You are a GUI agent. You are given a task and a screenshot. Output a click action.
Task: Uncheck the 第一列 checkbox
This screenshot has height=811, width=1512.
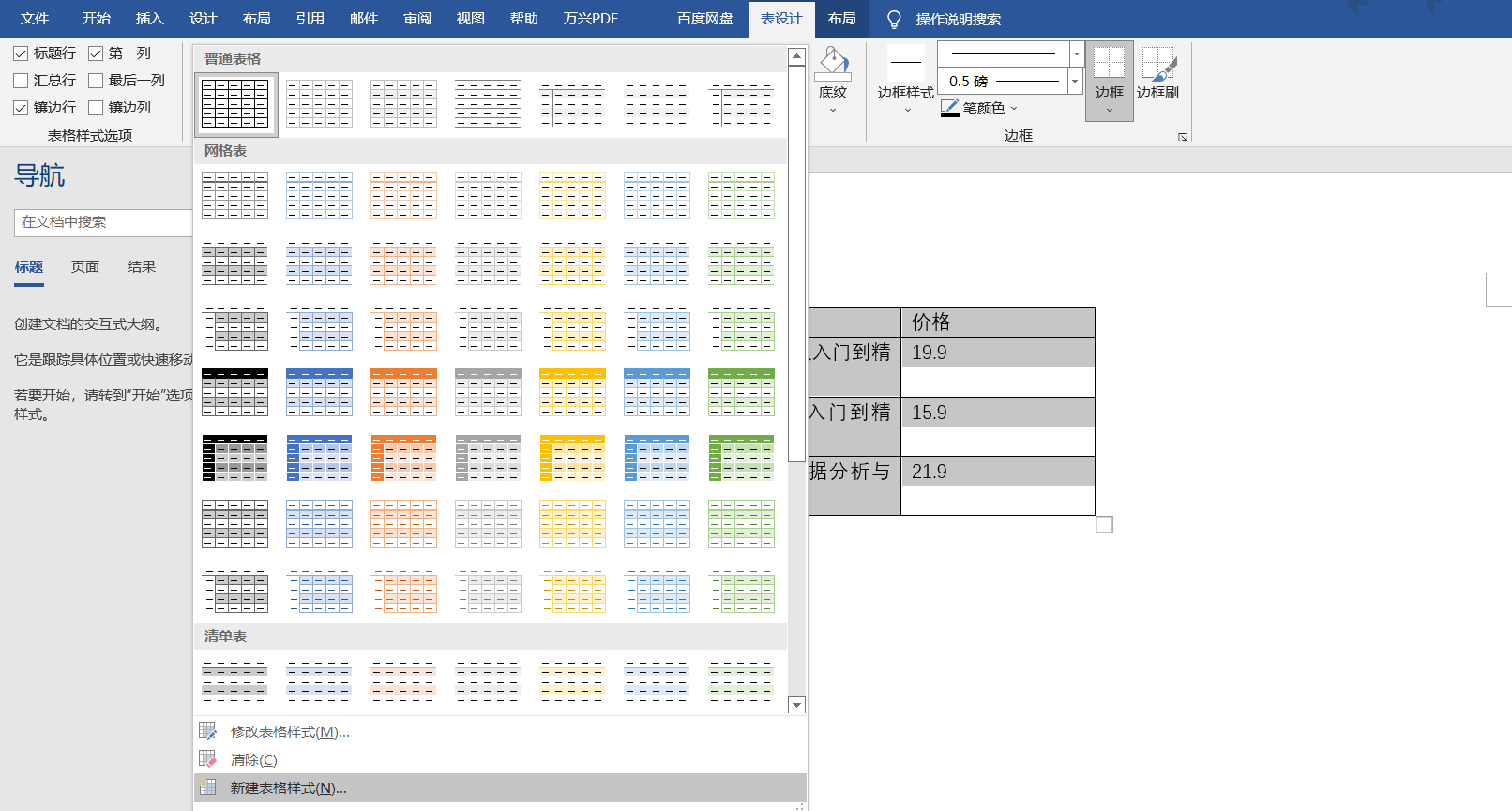click(96, 53)
